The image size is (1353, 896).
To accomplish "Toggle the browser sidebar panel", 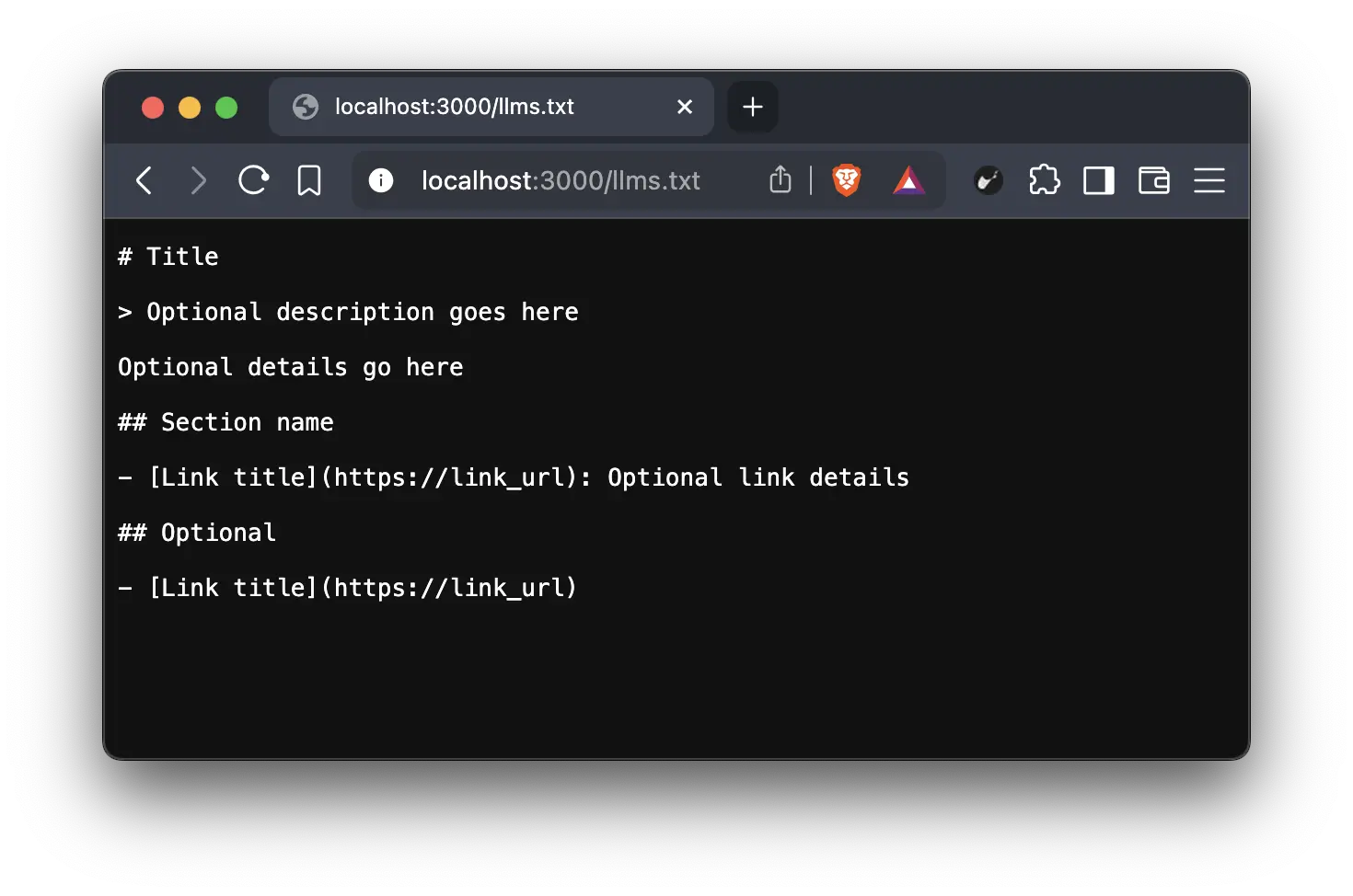I will pos(1099,180).
